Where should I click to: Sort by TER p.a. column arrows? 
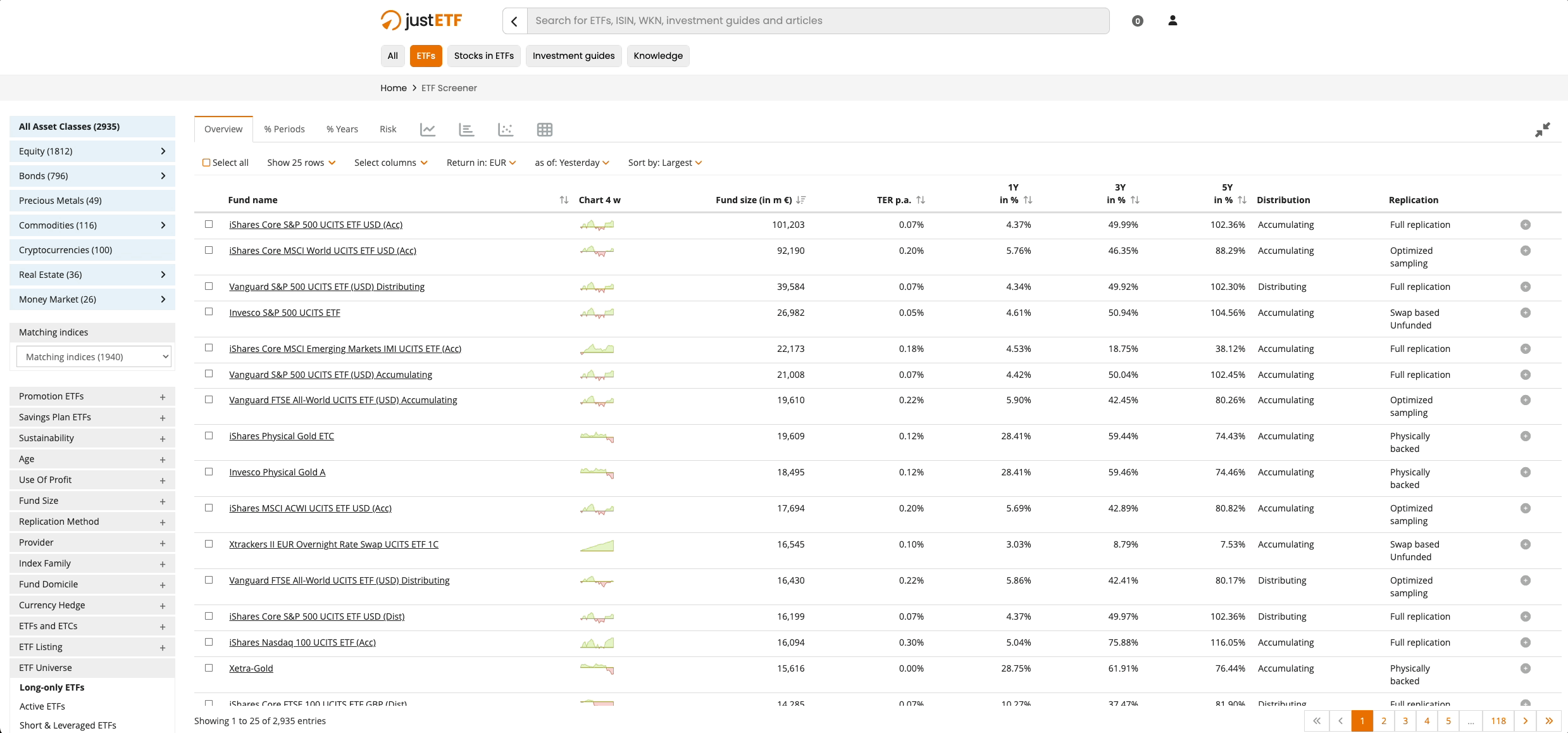pos(921,200)
